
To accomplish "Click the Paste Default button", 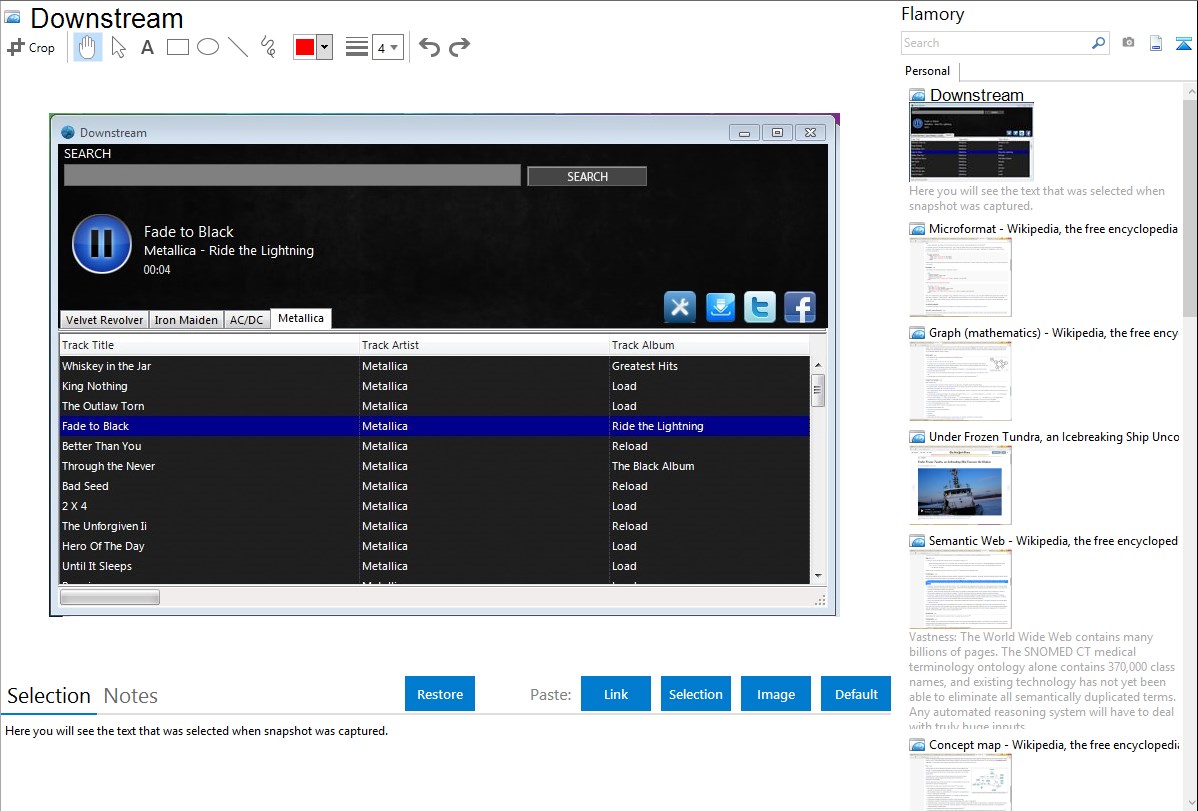I will point(856,693).
